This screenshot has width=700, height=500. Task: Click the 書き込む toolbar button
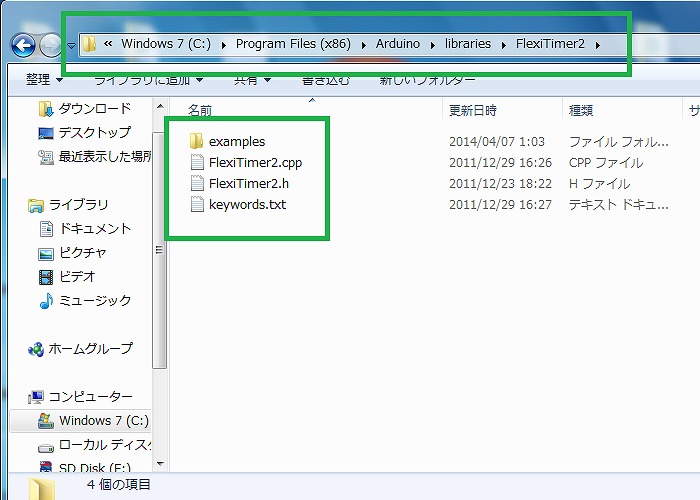click(326, 79)
